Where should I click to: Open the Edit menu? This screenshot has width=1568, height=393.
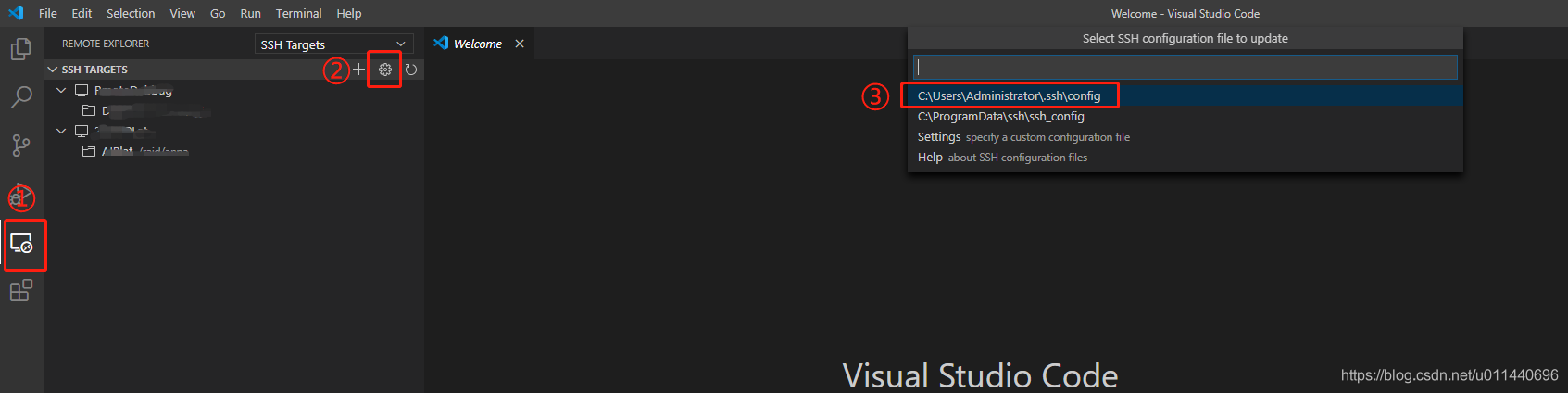[82, 13]
